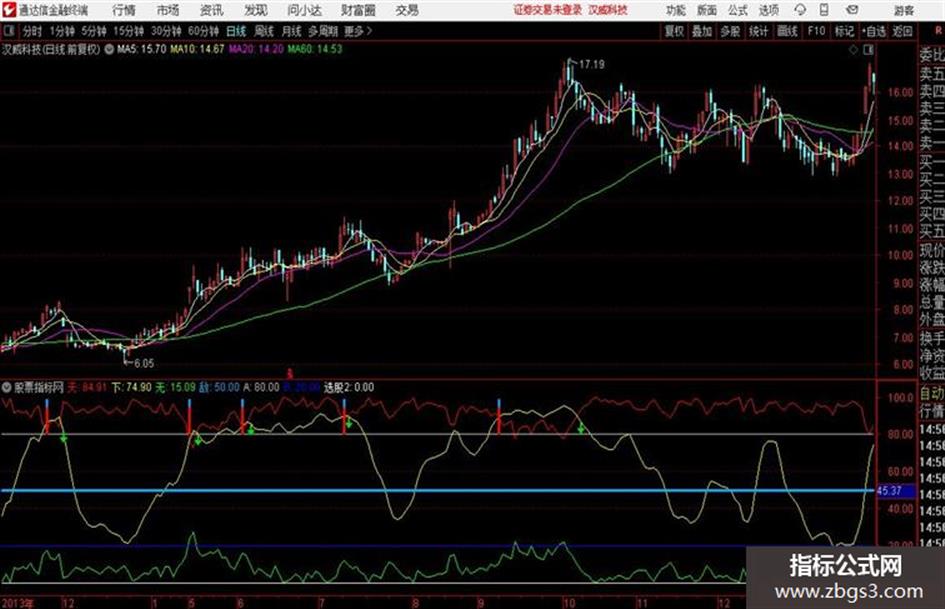Click the mobile phone icon in title bar
This screenshot has height=609, width=945.
tap(824, 10)
